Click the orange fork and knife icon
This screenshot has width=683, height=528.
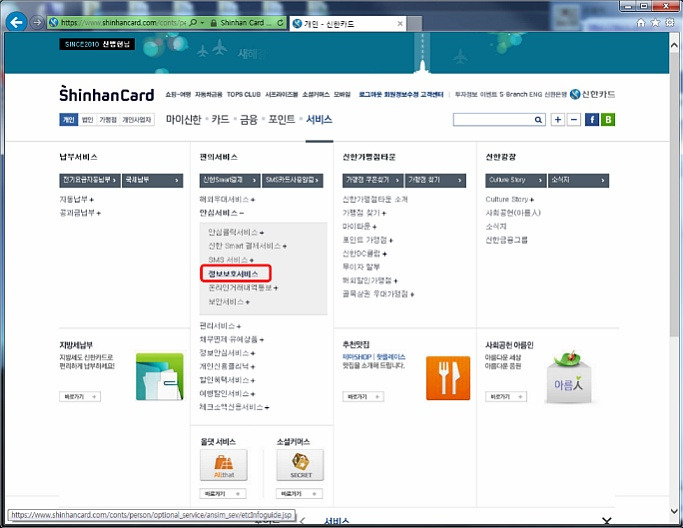point(448,378)
